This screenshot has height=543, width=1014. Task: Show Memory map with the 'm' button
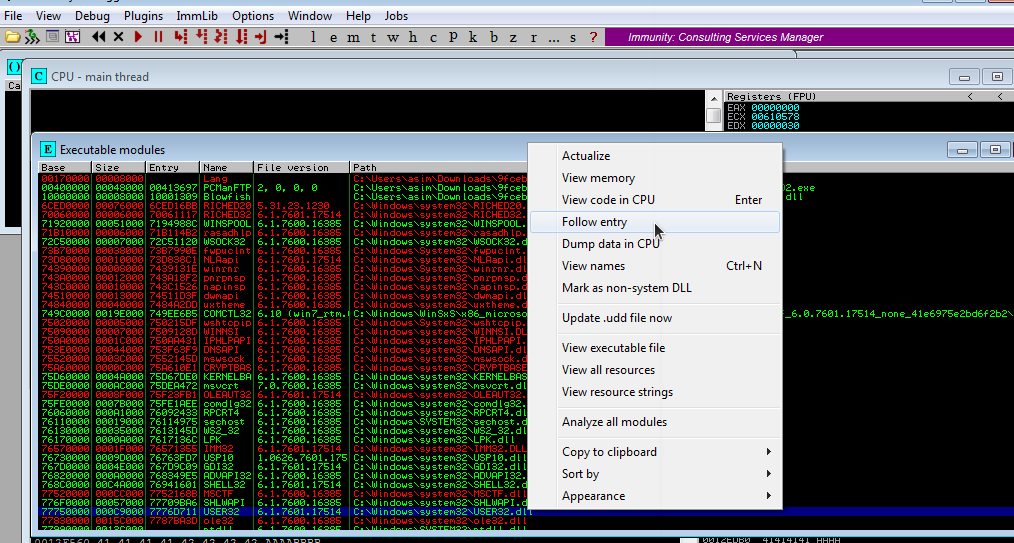pyautogui.click(x=353, y=37)
